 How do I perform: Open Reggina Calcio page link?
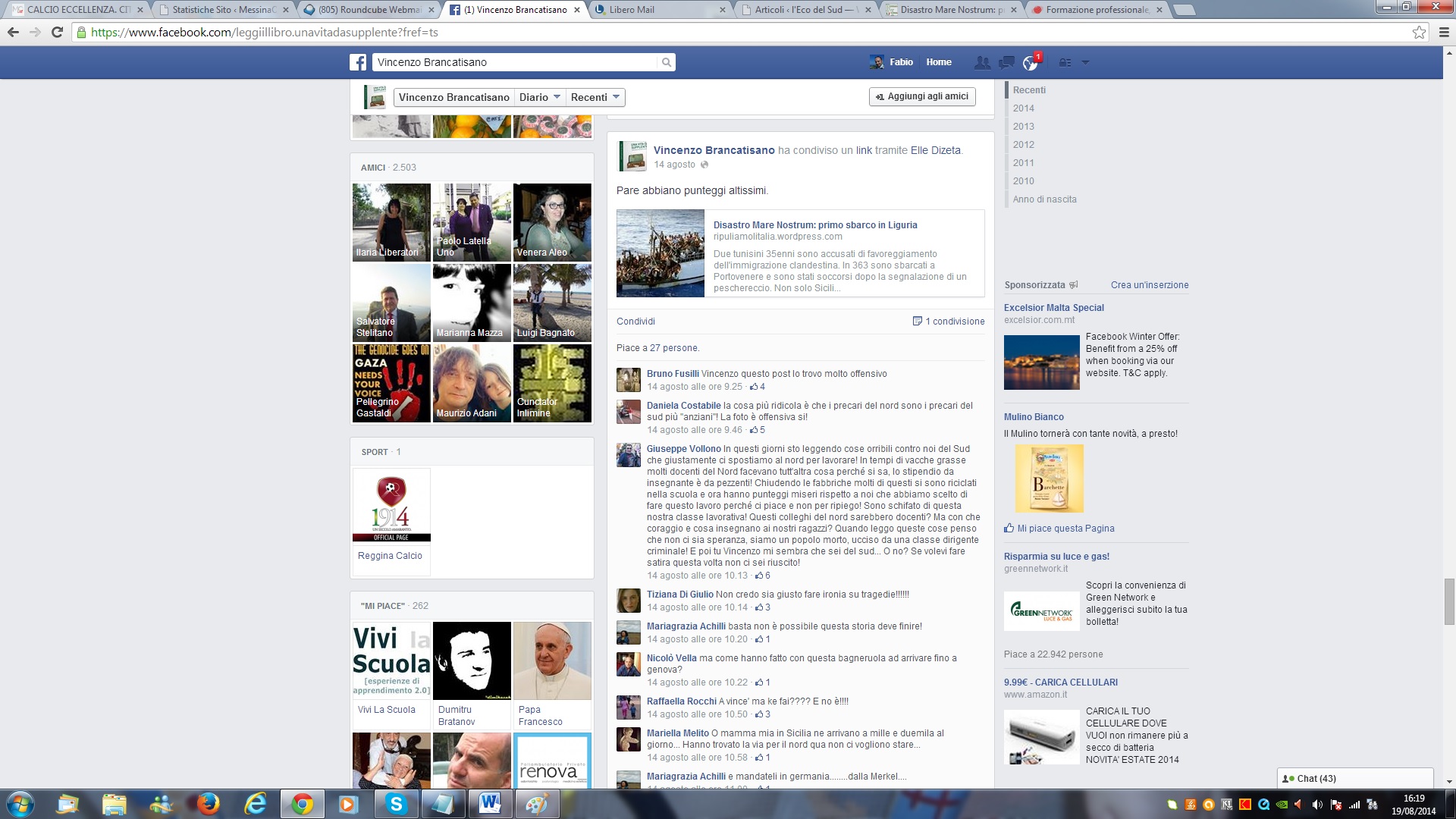tap(390, 556)
